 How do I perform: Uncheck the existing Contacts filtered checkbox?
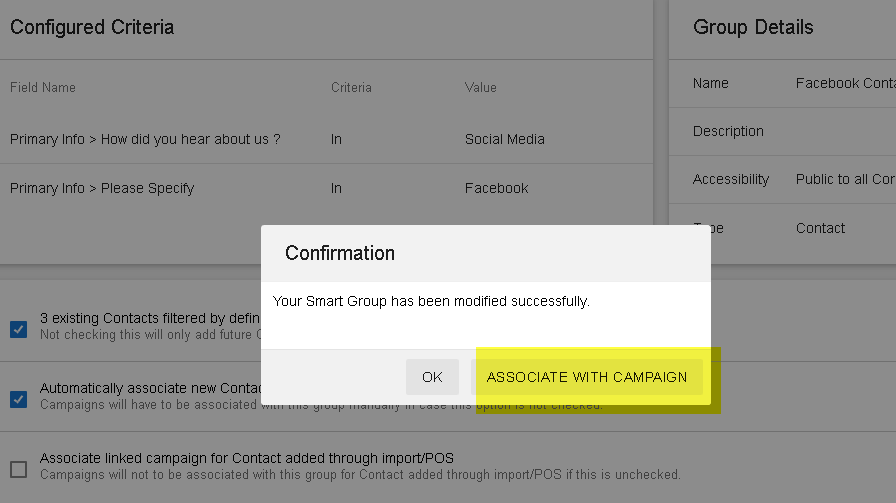18,329
